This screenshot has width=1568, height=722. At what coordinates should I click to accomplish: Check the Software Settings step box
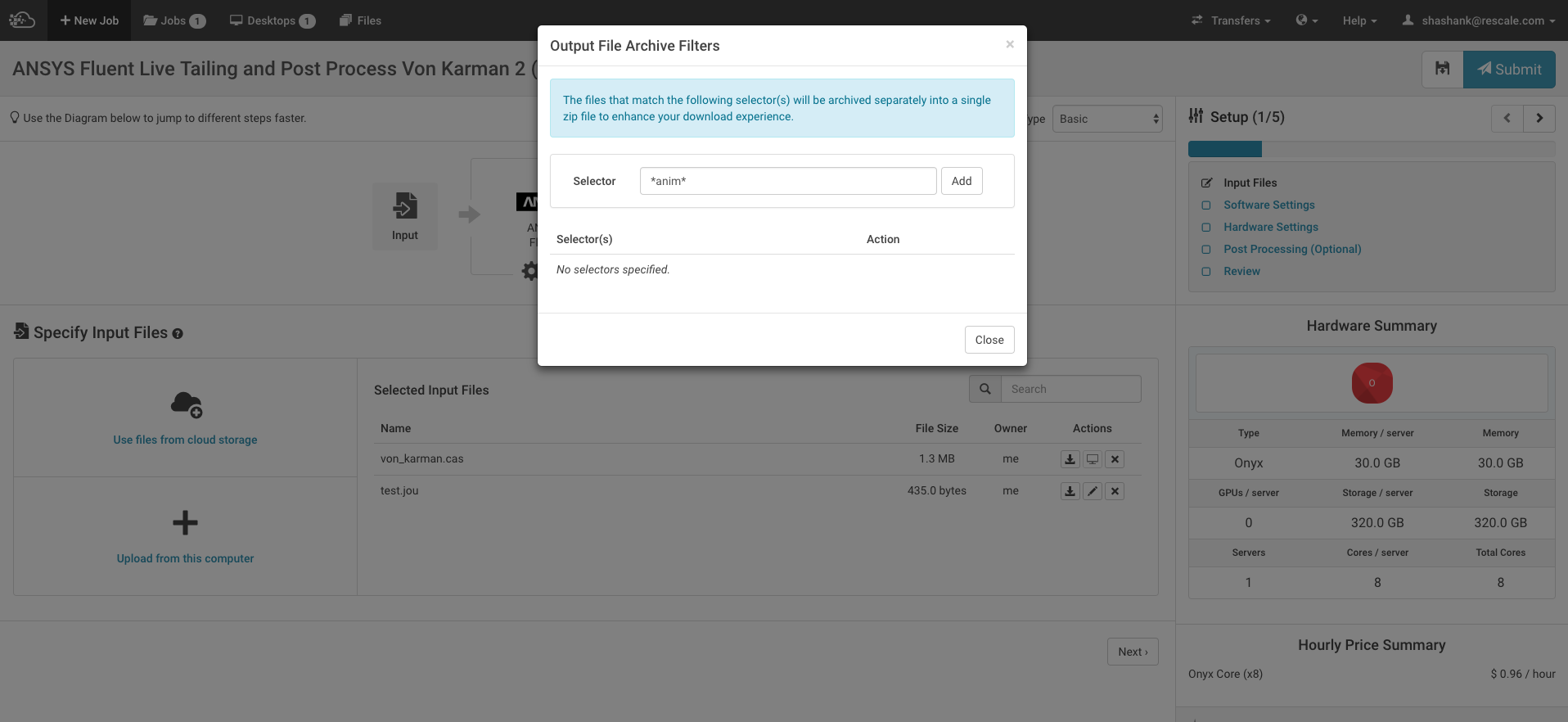[x=1205, y=205]
